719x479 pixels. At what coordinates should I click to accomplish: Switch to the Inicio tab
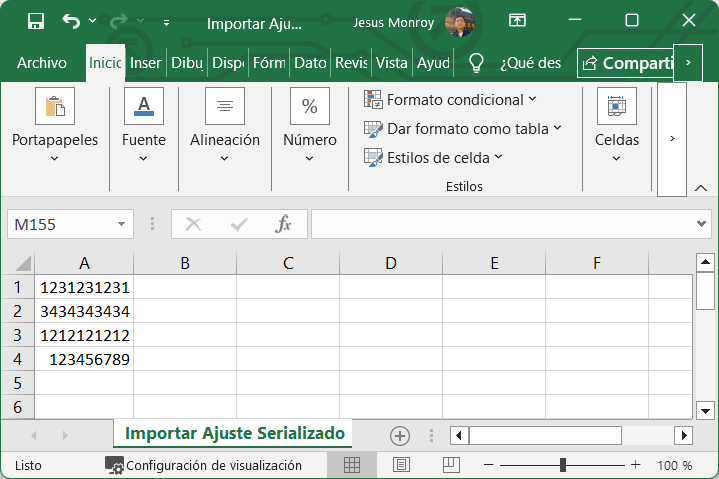click(105, 63)
